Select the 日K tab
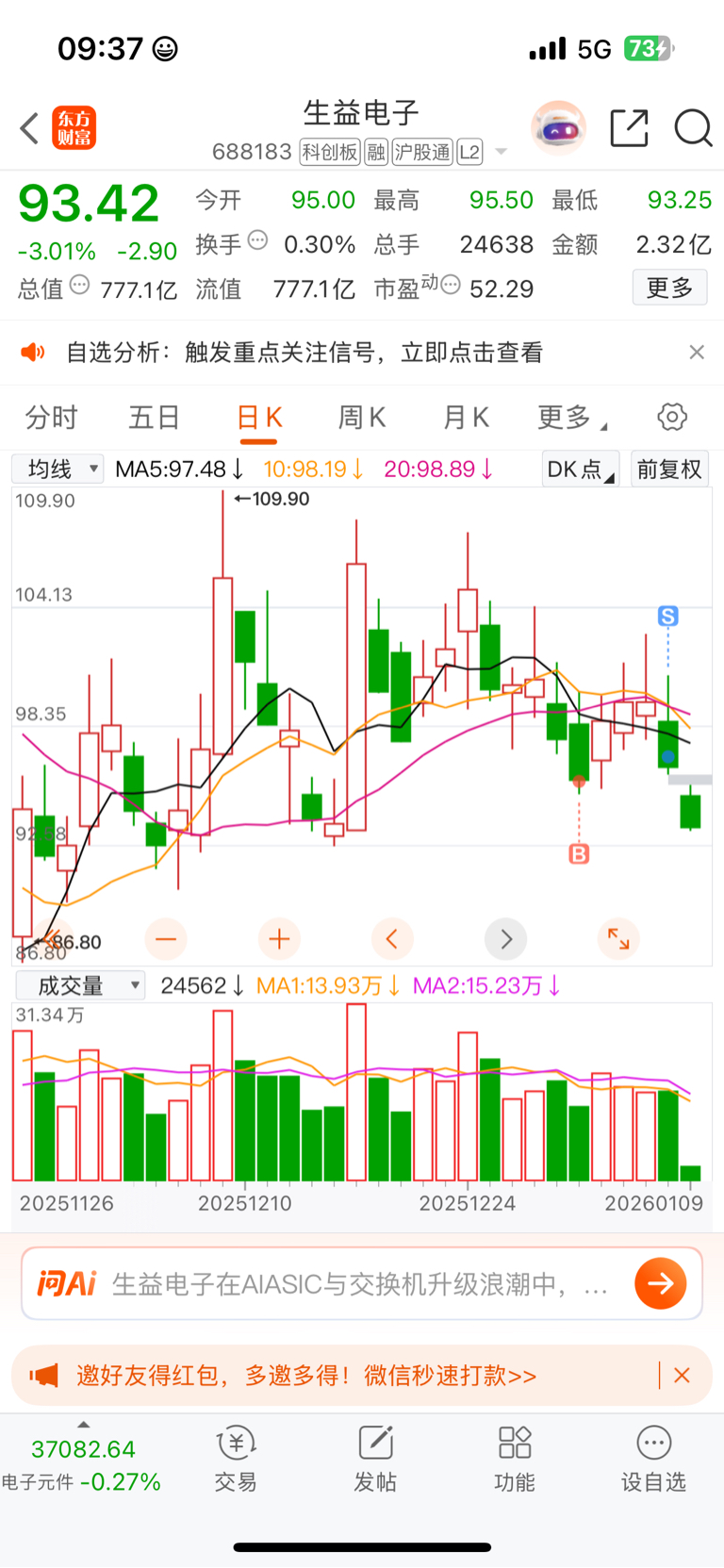 [x=259, y=417]
